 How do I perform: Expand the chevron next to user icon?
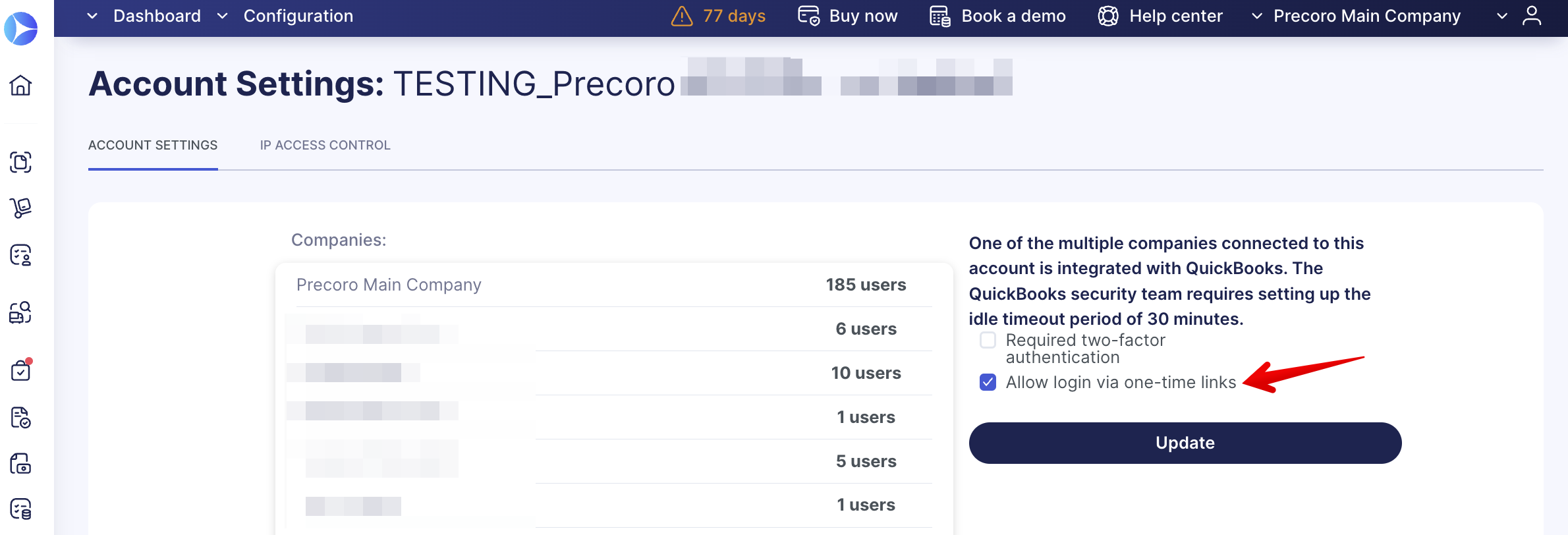coord(1502,16)
